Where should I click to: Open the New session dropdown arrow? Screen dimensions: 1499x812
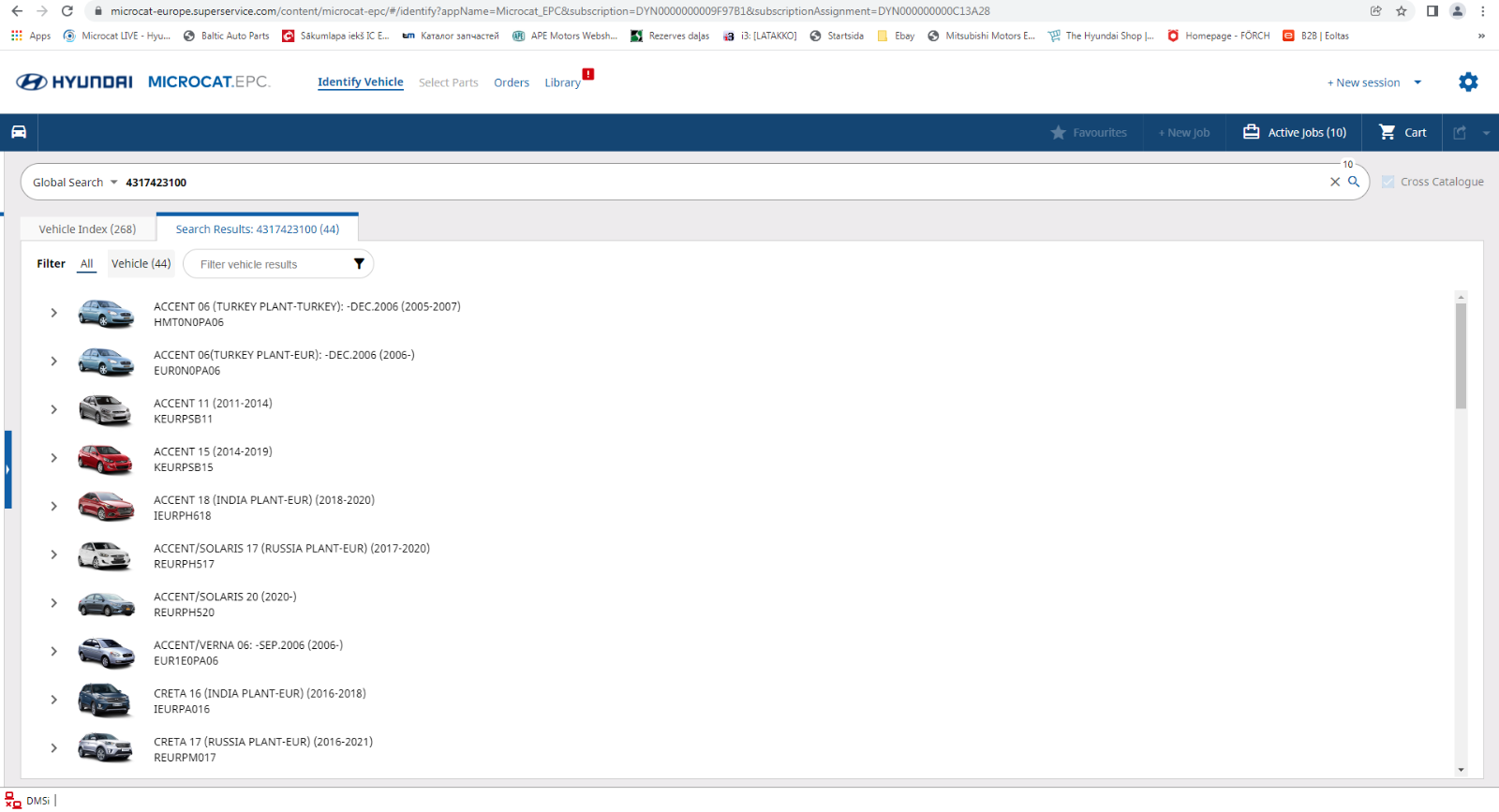click(1417, 82)
